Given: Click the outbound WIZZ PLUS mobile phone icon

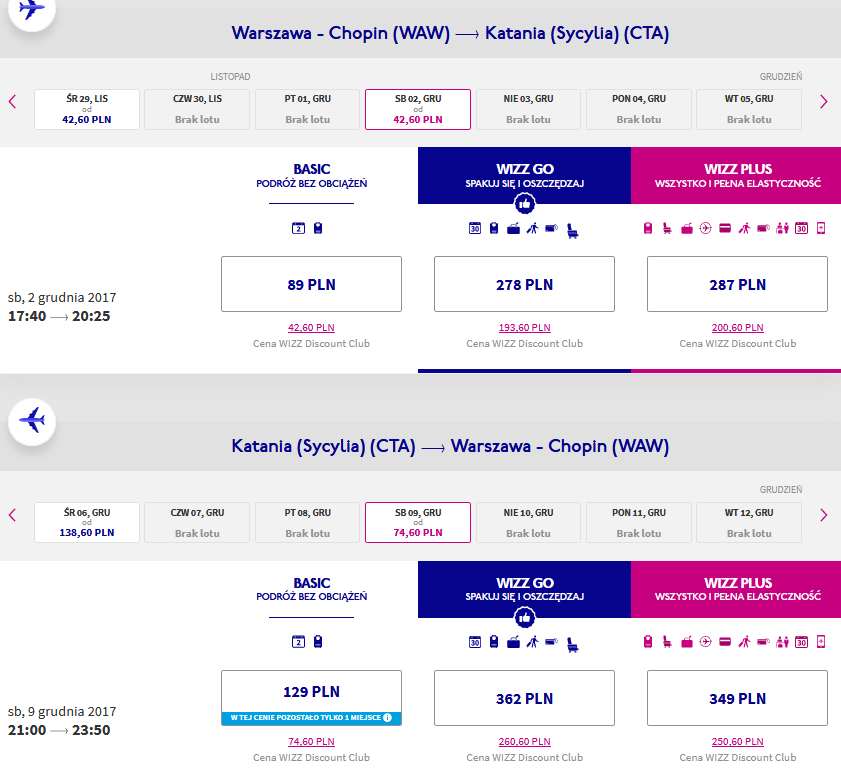Looking at the screenshot, I should coord(821,228).
